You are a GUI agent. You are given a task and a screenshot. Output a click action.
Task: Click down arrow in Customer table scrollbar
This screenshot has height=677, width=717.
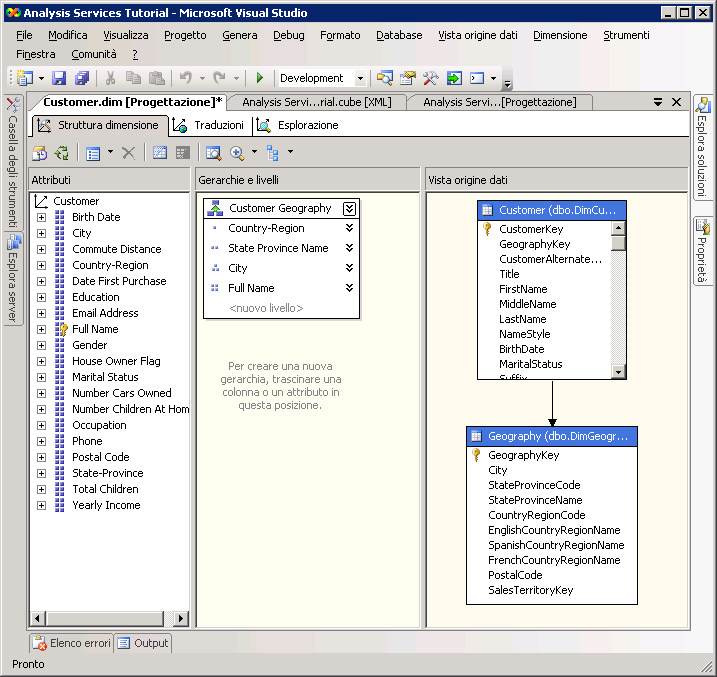[x=618, y=372]
